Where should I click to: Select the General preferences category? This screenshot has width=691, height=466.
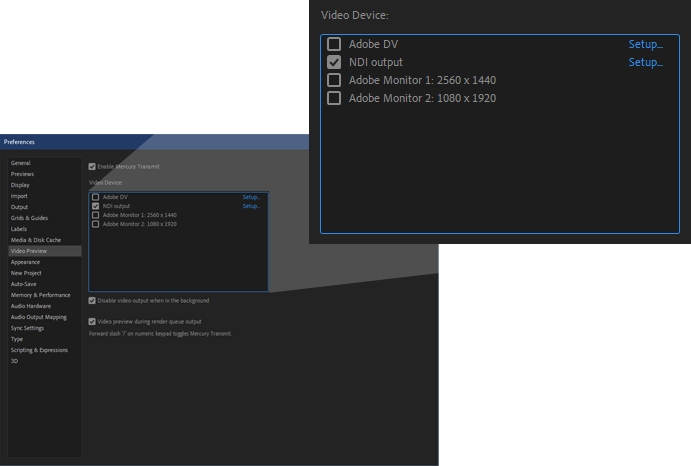[x=21, y=163]
